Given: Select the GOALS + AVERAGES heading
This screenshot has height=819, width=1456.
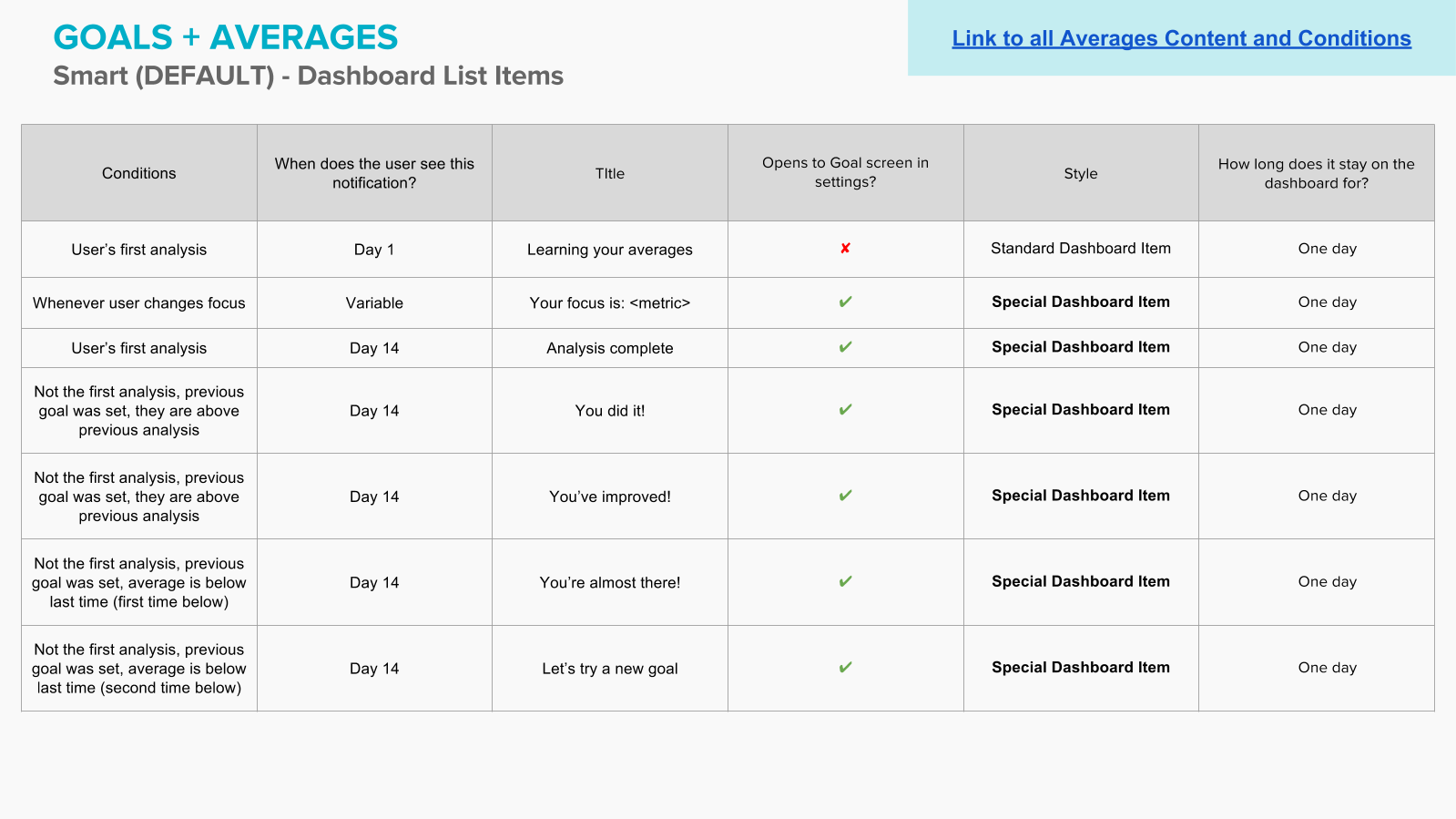Looking at the screenshot, I should point(226,37).
